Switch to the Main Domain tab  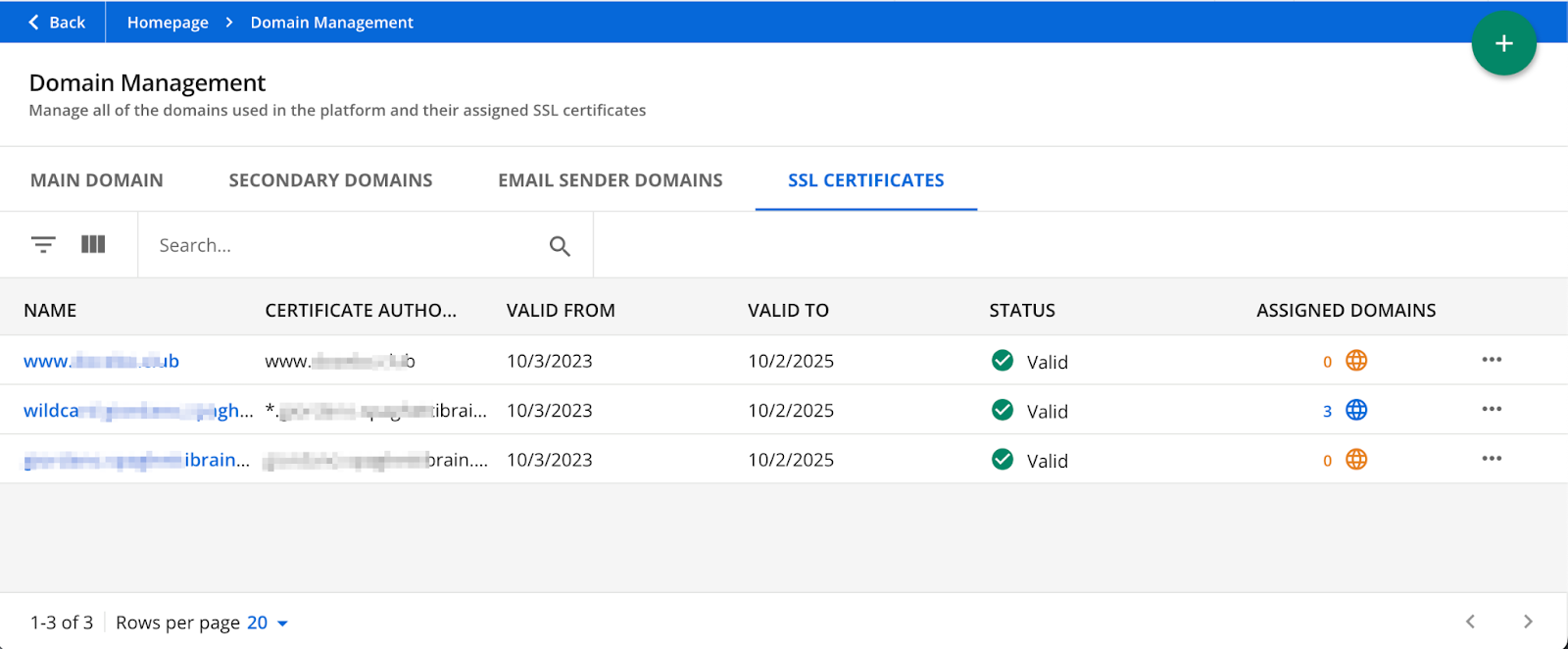pos(97,180)
